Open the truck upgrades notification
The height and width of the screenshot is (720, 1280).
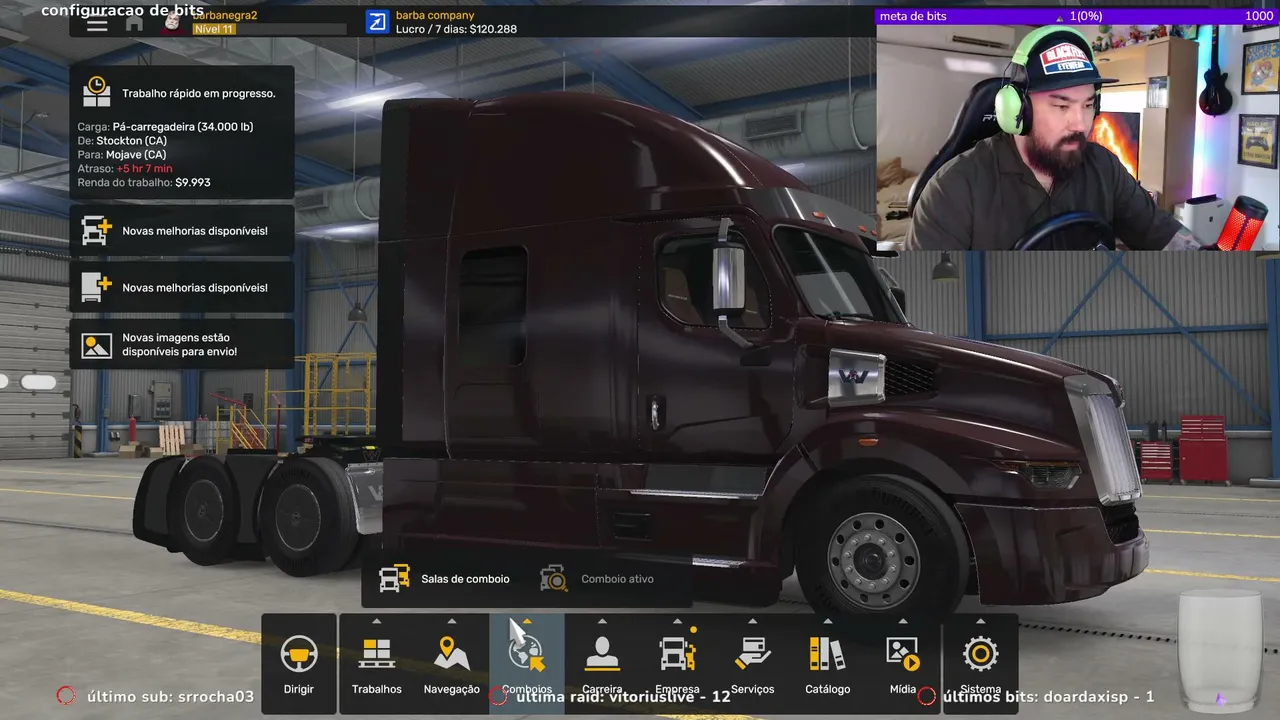[x=182, y=231]
